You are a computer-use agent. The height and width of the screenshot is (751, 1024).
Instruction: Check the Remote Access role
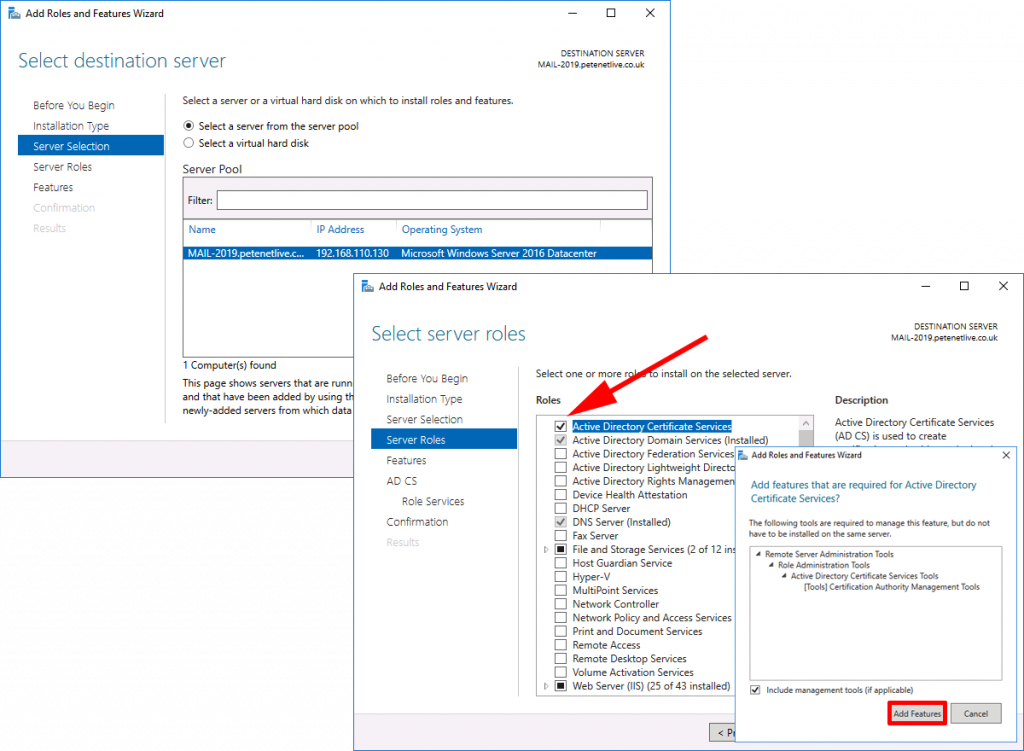(560, 644)
